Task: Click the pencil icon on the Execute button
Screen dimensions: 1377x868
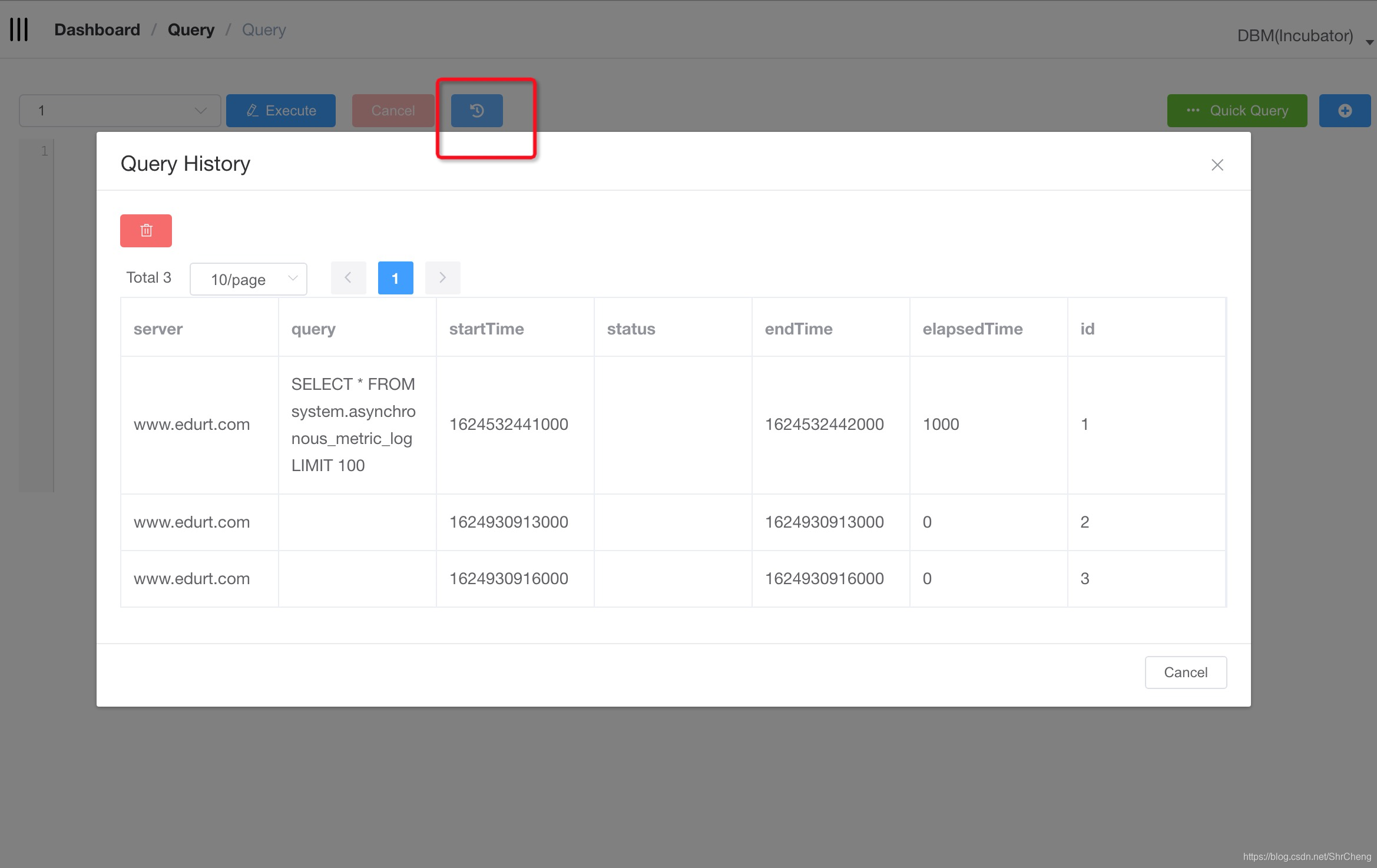Action: coord(253,110)
